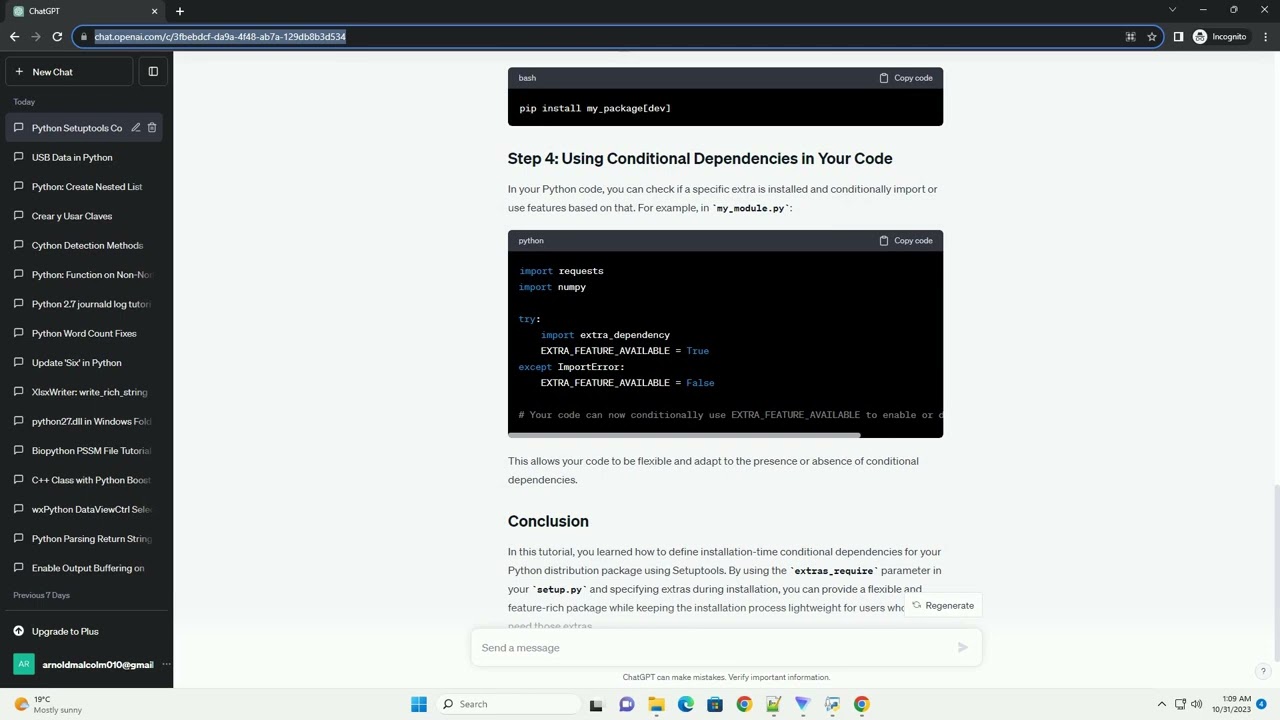
Task: Open the help question mark button
Action: (x=1263, y=672)
